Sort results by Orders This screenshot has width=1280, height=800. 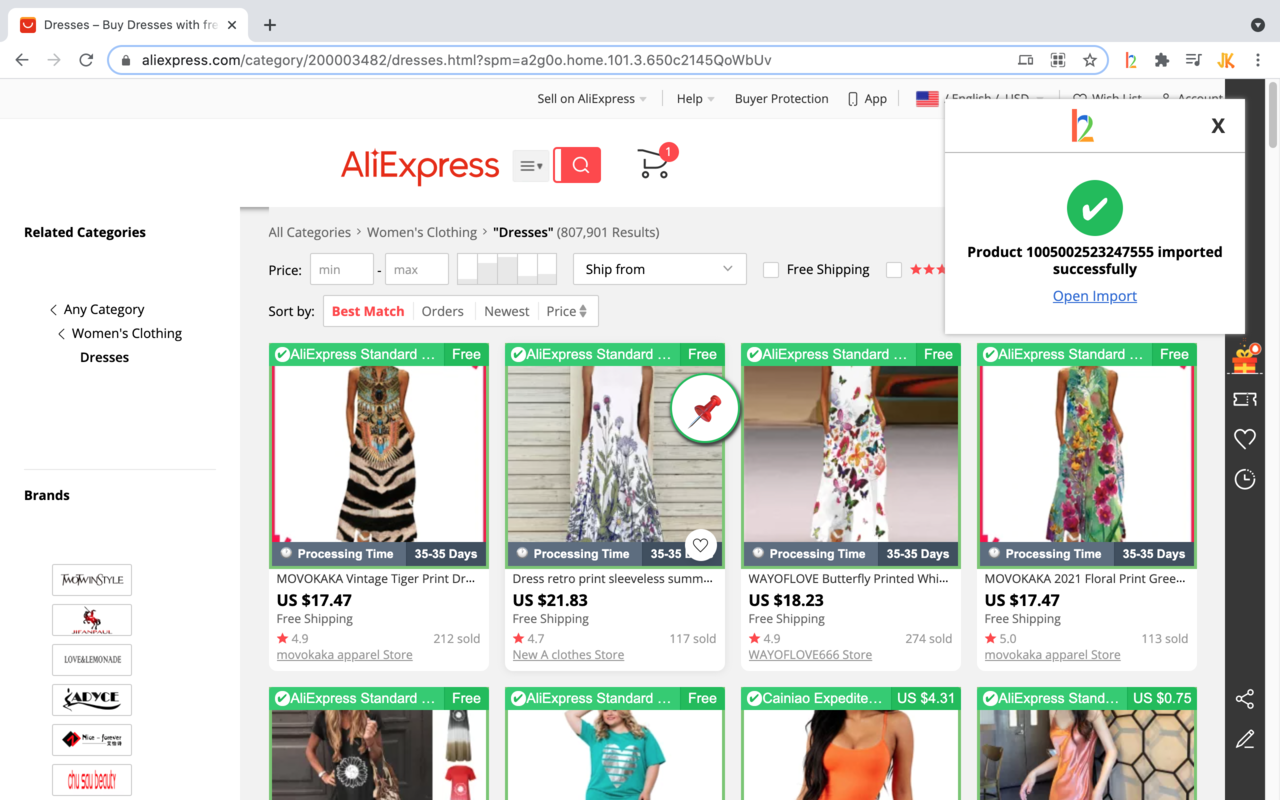pos(443,311)
